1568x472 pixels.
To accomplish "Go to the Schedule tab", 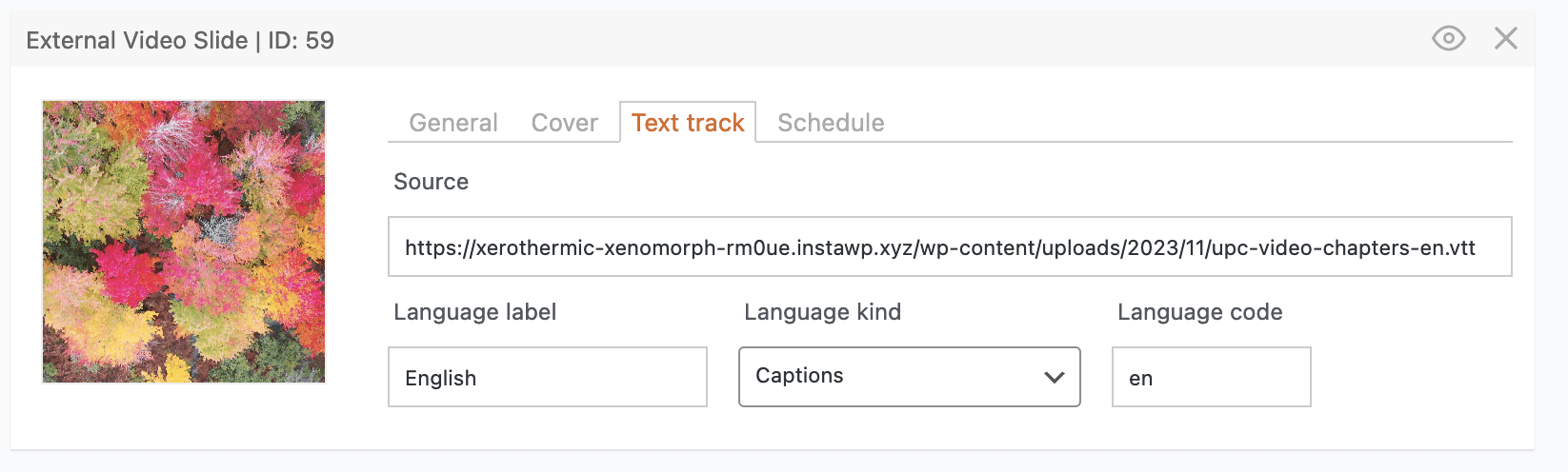I will point(831,123).
